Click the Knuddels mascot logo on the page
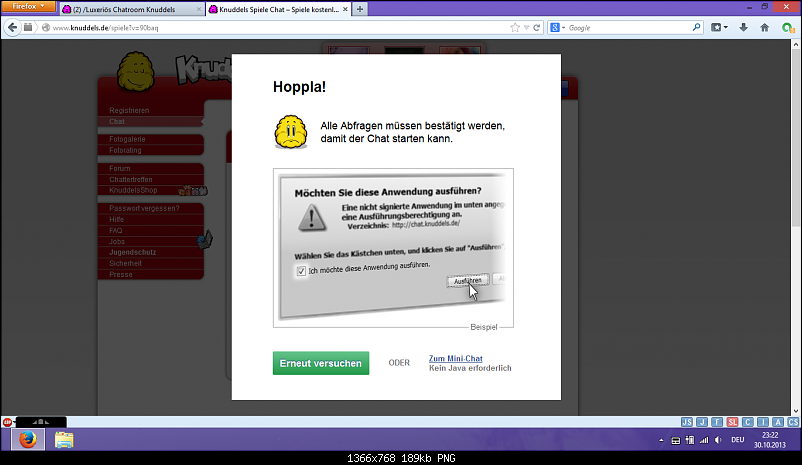802x465 pixels. [x=136, y=71]
